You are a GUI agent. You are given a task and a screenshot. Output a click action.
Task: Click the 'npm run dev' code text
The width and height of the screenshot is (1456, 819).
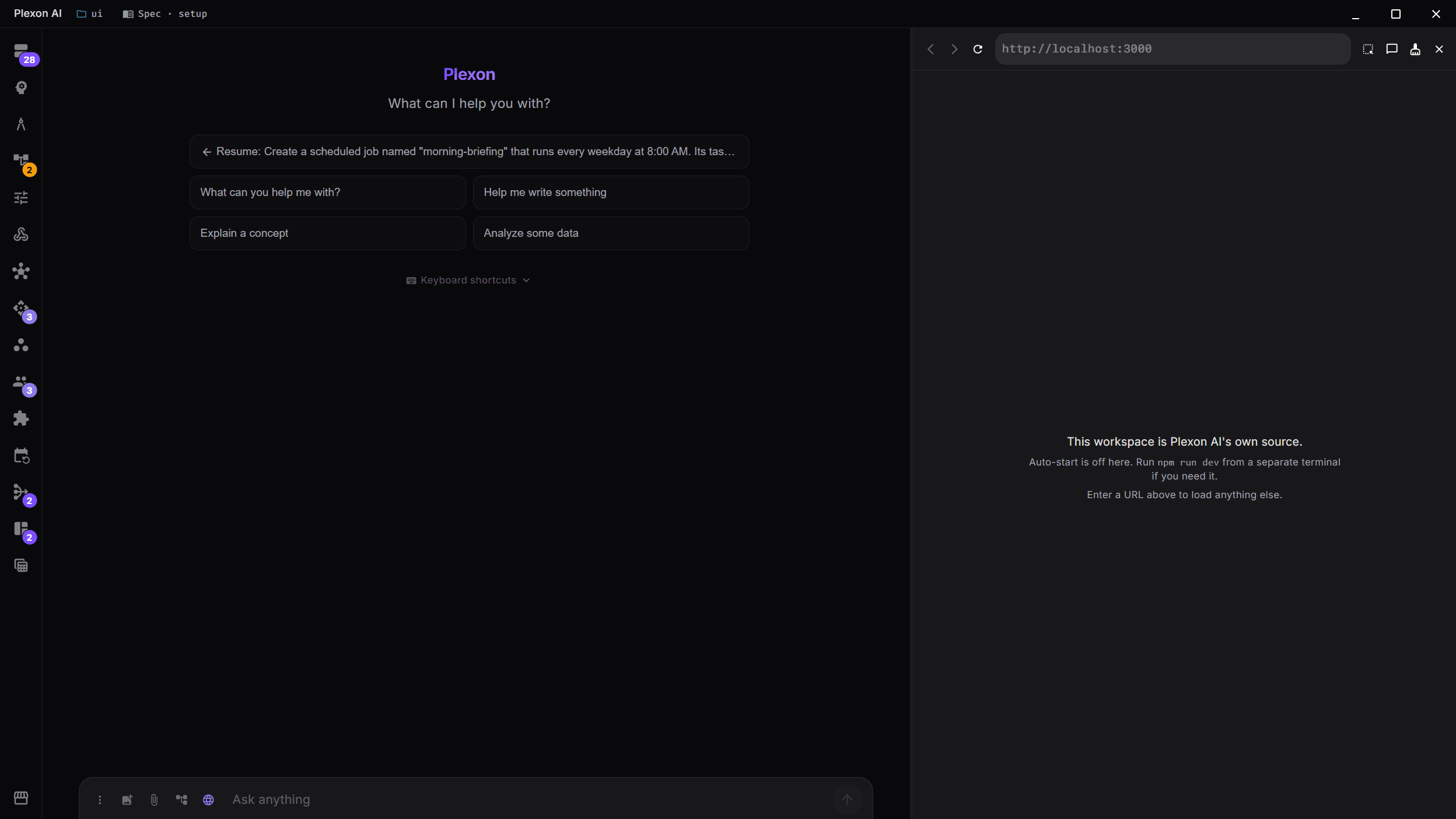click(x=1188, y=463)
